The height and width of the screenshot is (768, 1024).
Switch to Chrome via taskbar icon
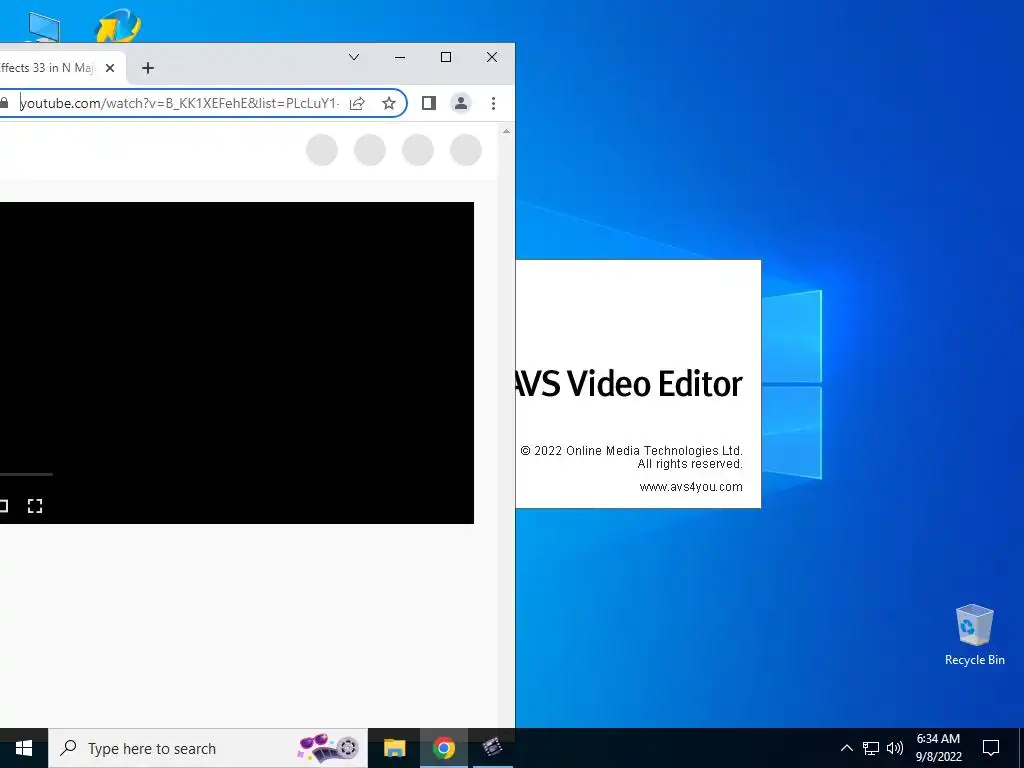(443, 748)
